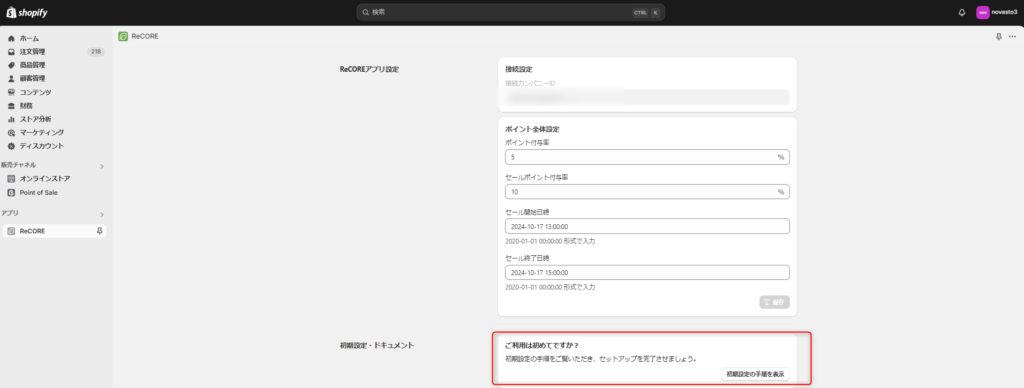Image resolution: width=1024 pixels, height=388 pixels.
Task: Edit the セールポイント付与率 field
Action: tap(647, 192)
